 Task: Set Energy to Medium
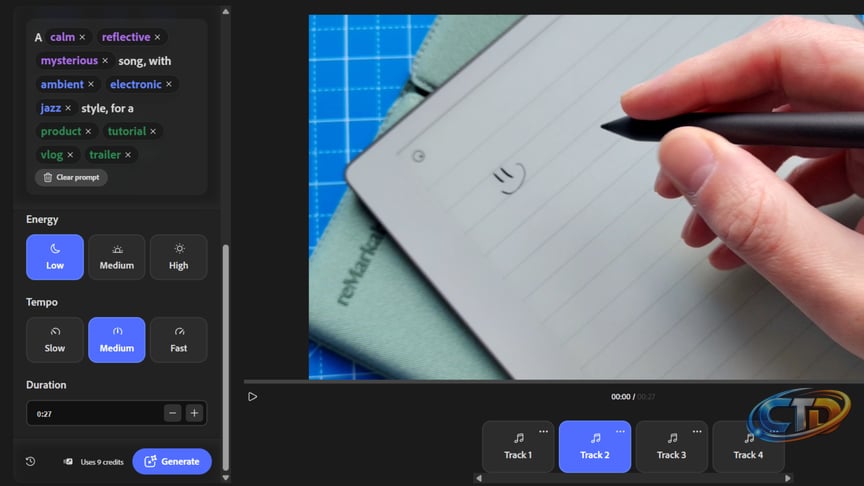(x=116, y=257)
